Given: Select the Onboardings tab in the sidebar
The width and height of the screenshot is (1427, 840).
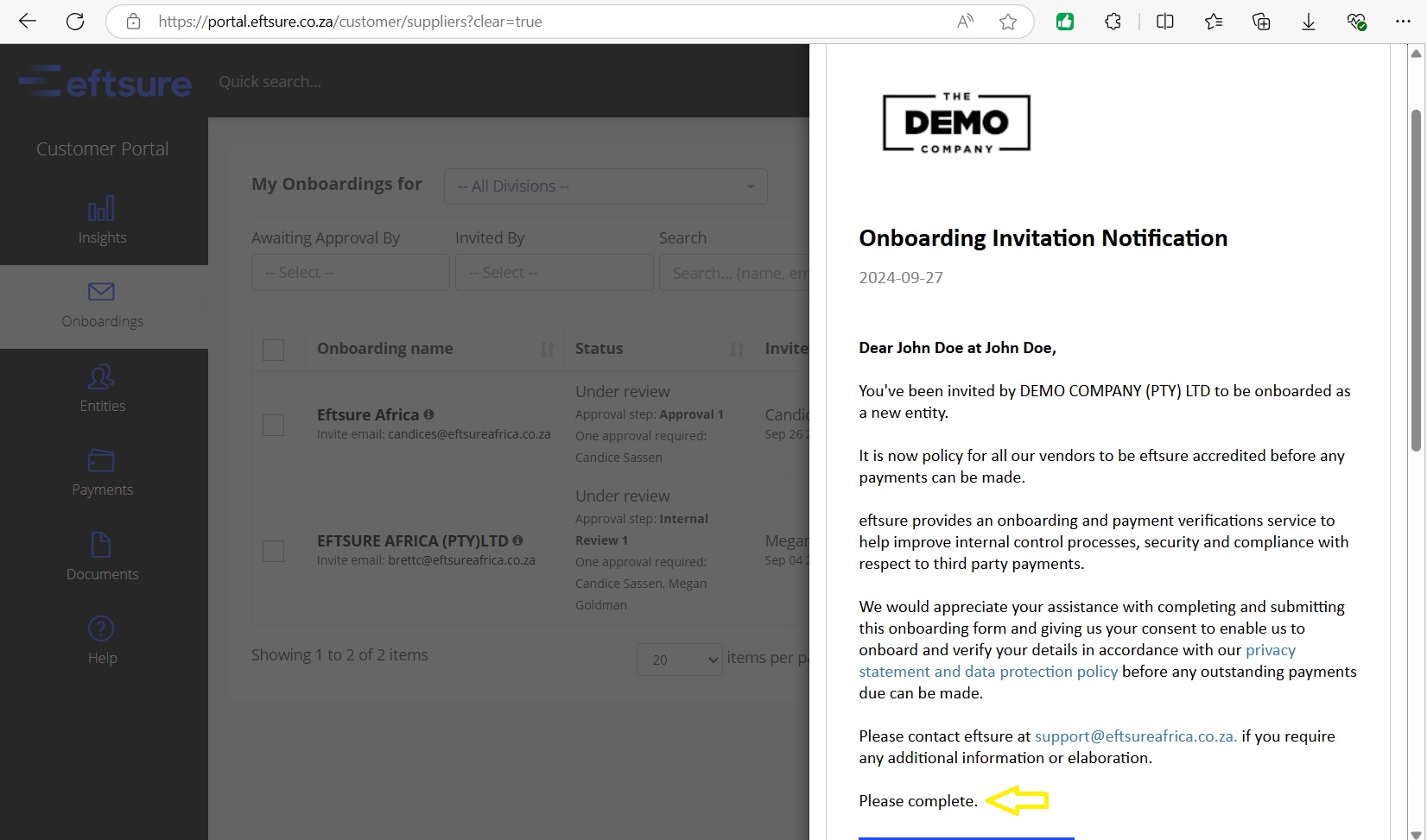Looking at the screenshot, I should 102,306.
